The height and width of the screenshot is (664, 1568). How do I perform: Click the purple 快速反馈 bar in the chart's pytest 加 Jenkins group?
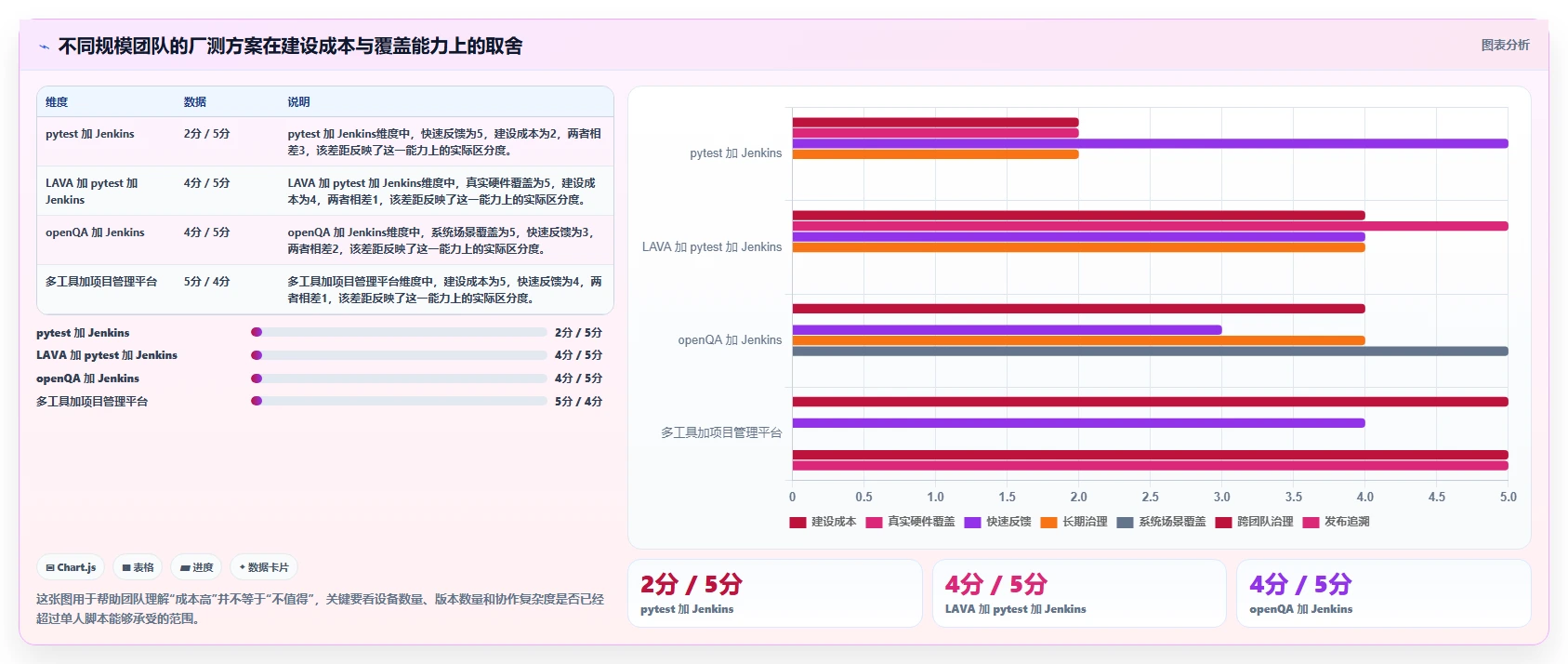pos(1150,143)
